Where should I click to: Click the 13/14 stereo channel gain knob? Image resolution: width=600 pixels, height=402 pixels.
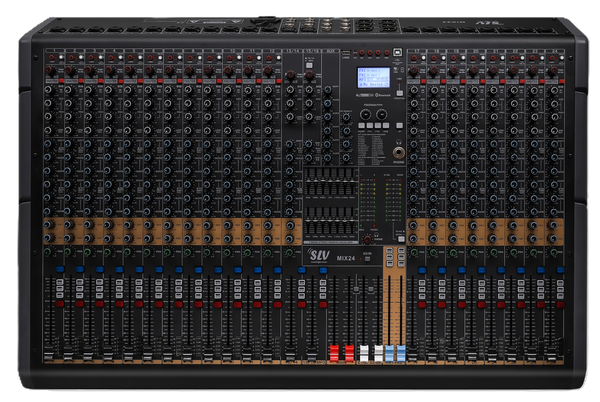point(290,74)
